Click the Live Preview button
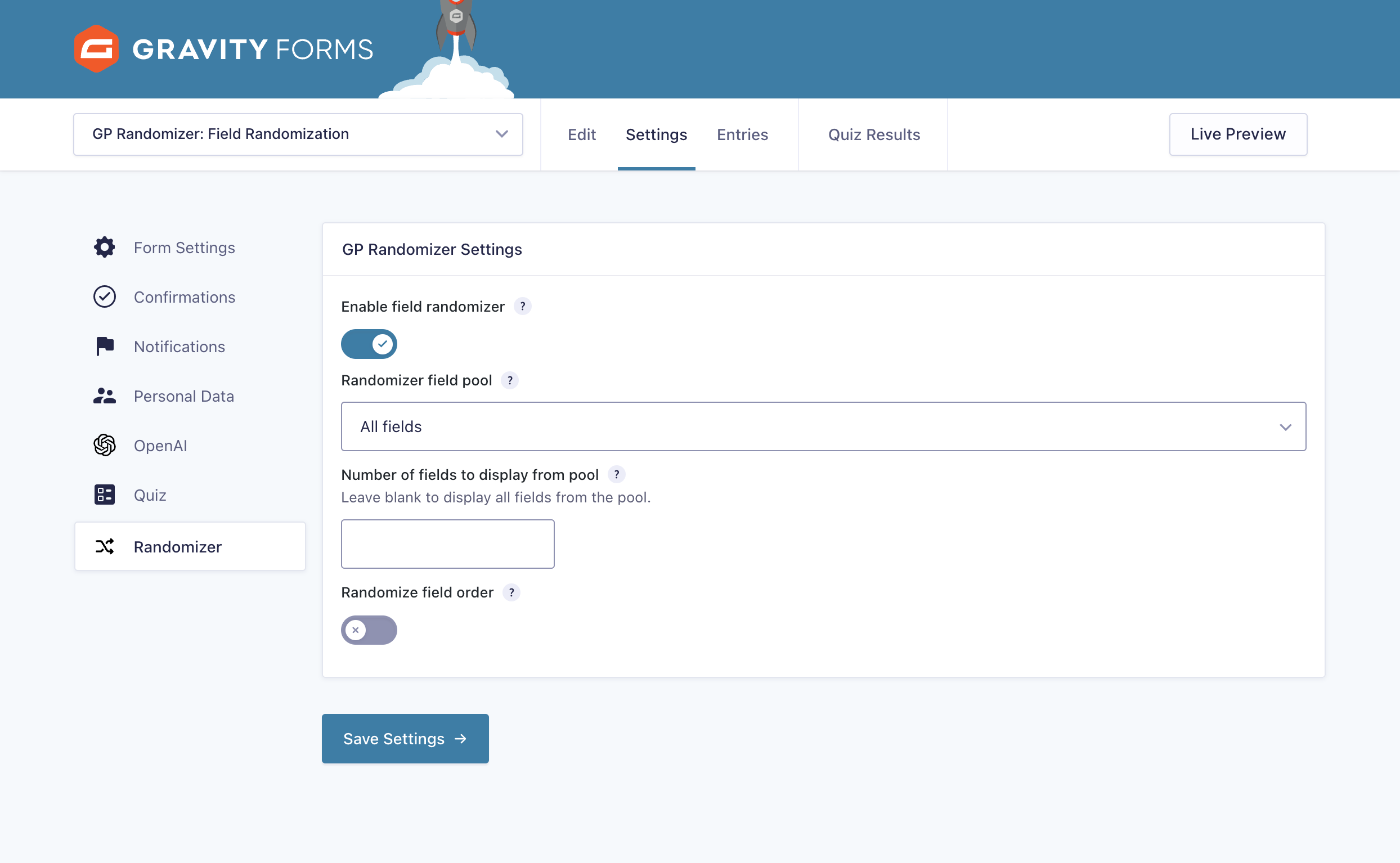Image resolution: width=1400 pixels, height=863 pixels. coord(1238,134)
